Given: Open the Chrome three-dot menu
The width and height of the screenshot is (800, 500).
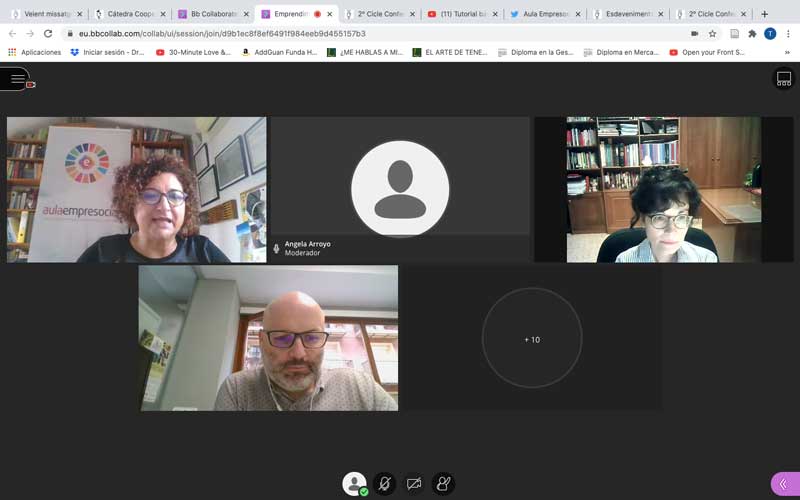Looking at the screenshot, I should 788,34.
